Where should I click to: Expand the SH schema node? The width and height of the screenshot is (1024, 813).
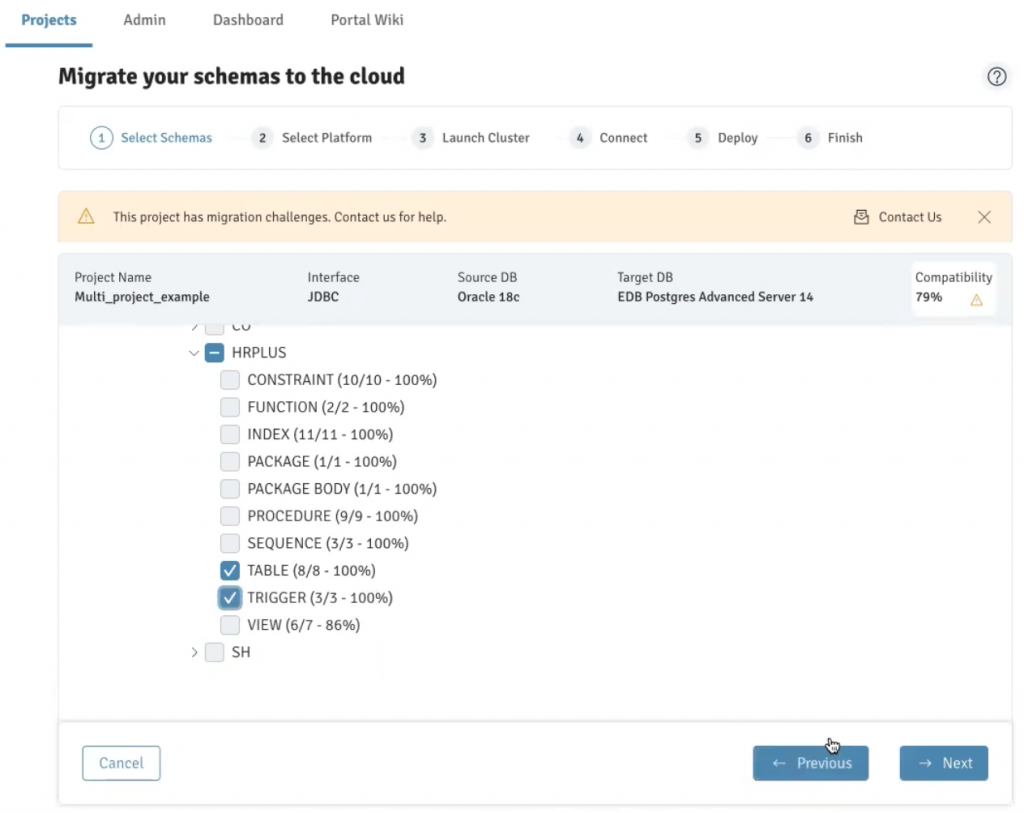[194, 652]
